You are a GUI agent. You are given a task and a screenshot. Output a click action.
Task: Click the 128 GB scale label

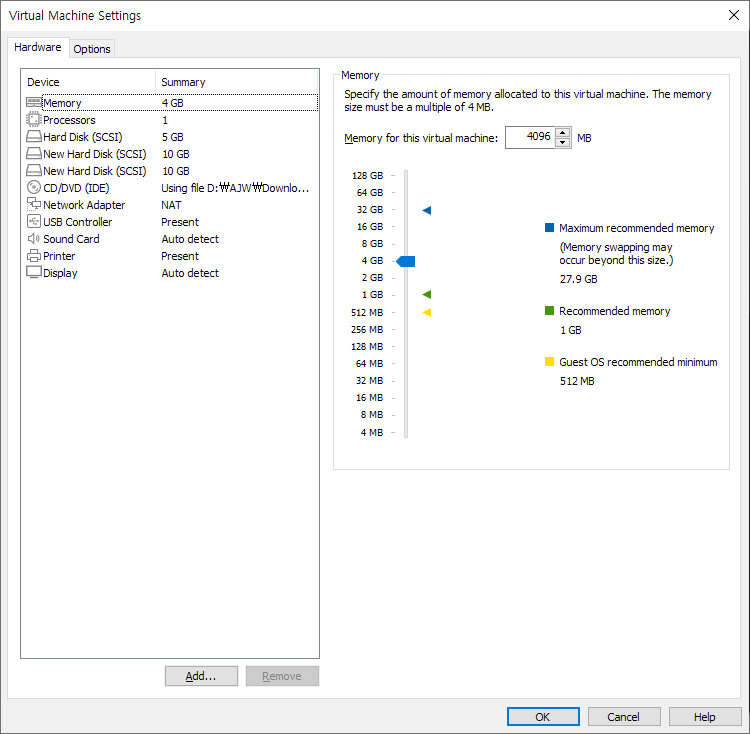(367, 175)
